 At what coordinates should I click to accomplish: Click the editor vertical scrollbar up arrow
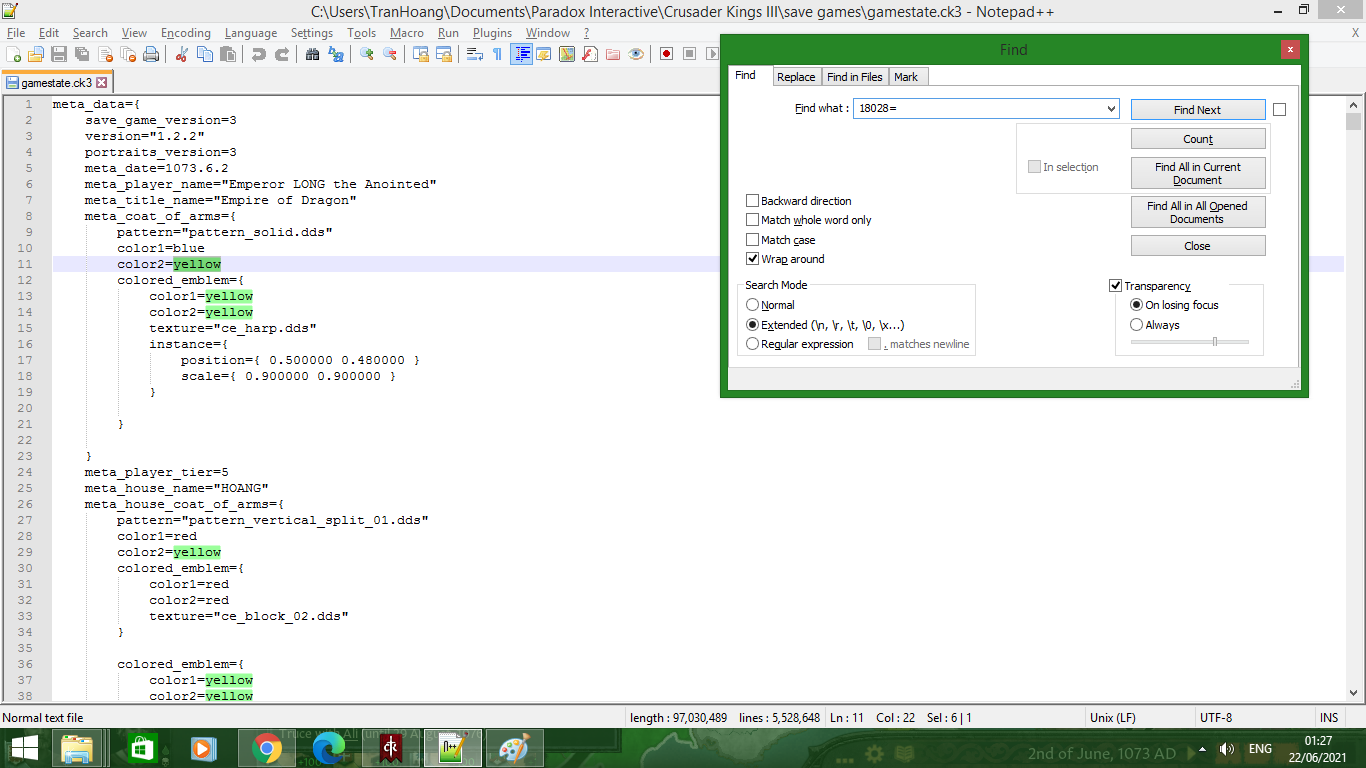tap(1354, 104)
